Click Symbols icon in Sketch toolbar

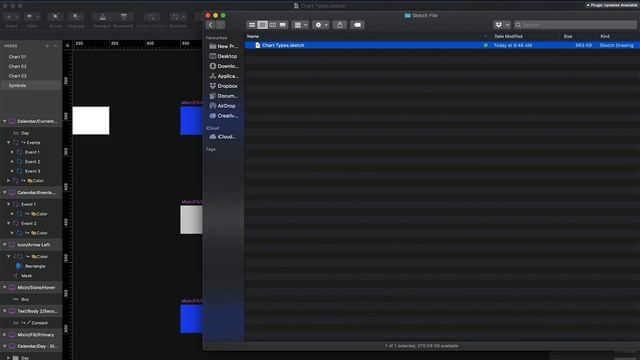(178, 17)
